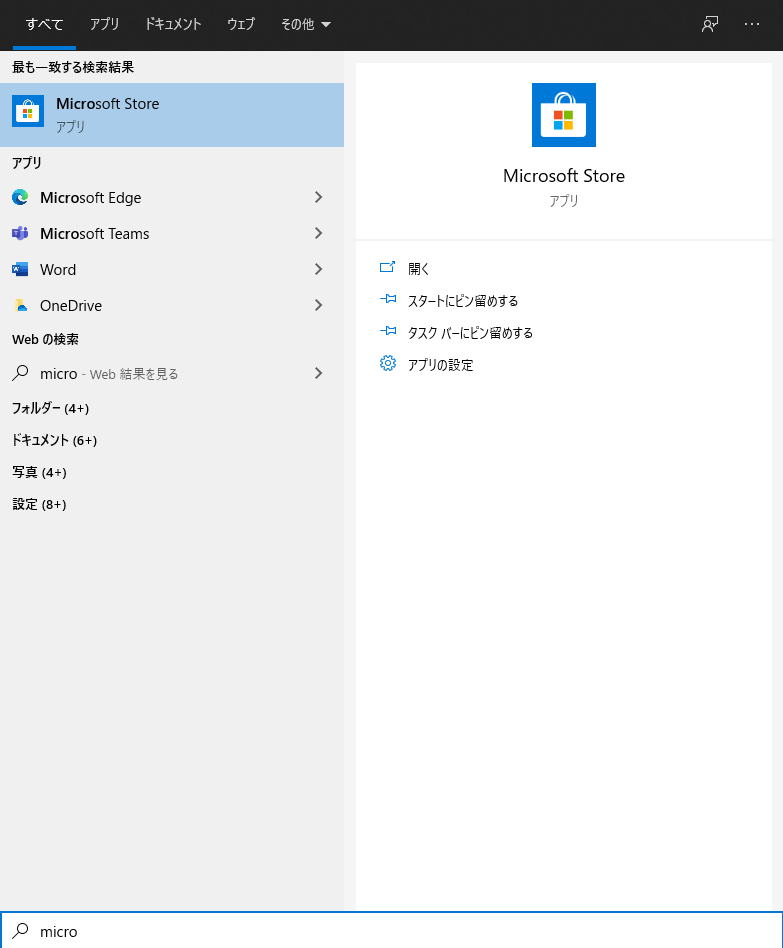This screenshot has height=948, width=783.
Task: Select the Microsoft Store best match result
Action: tap(172, 115)
